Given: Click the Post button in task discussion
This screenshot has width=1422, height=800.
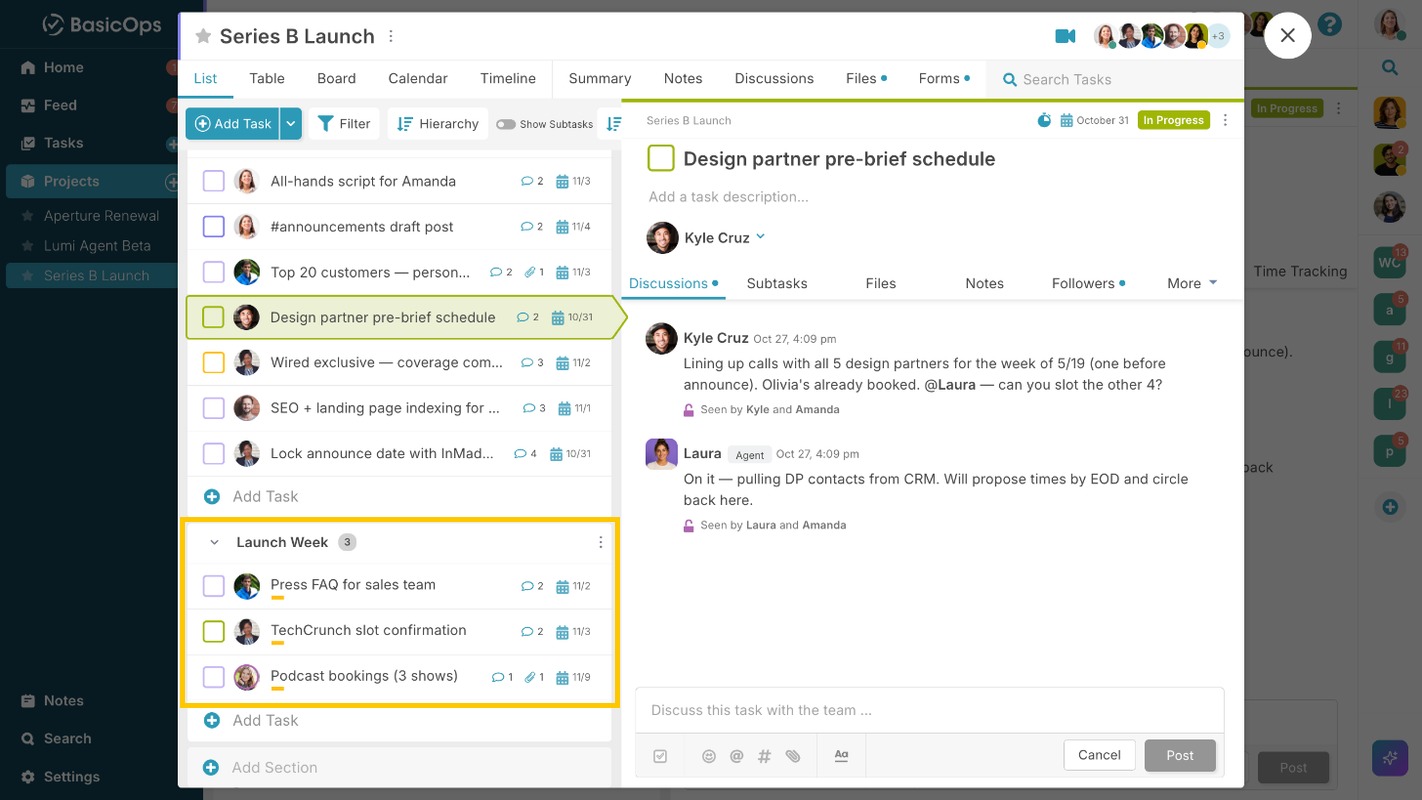Looking at the screenshot, I should click(1180, 755).
